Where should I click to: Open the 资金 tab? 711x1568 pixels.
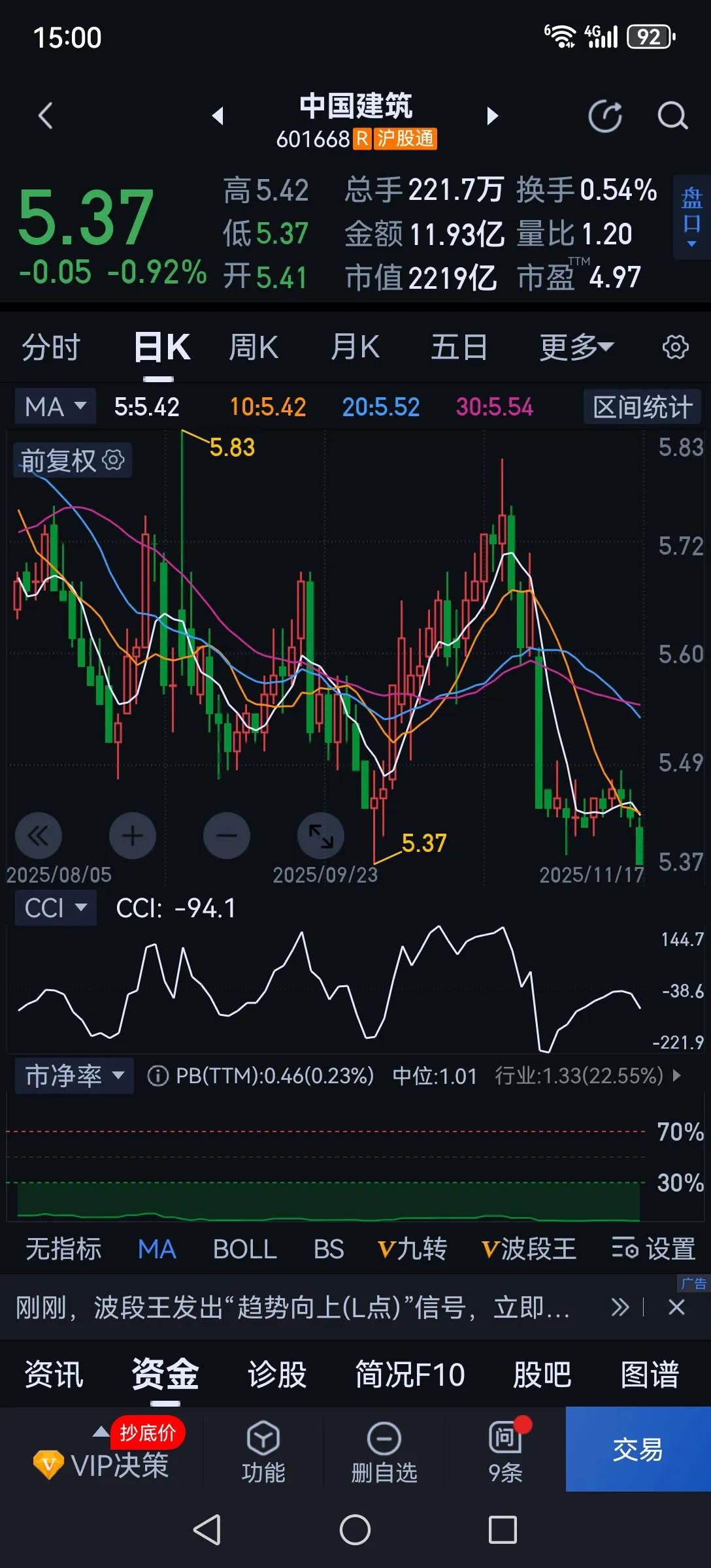[x=165, y=1375]
